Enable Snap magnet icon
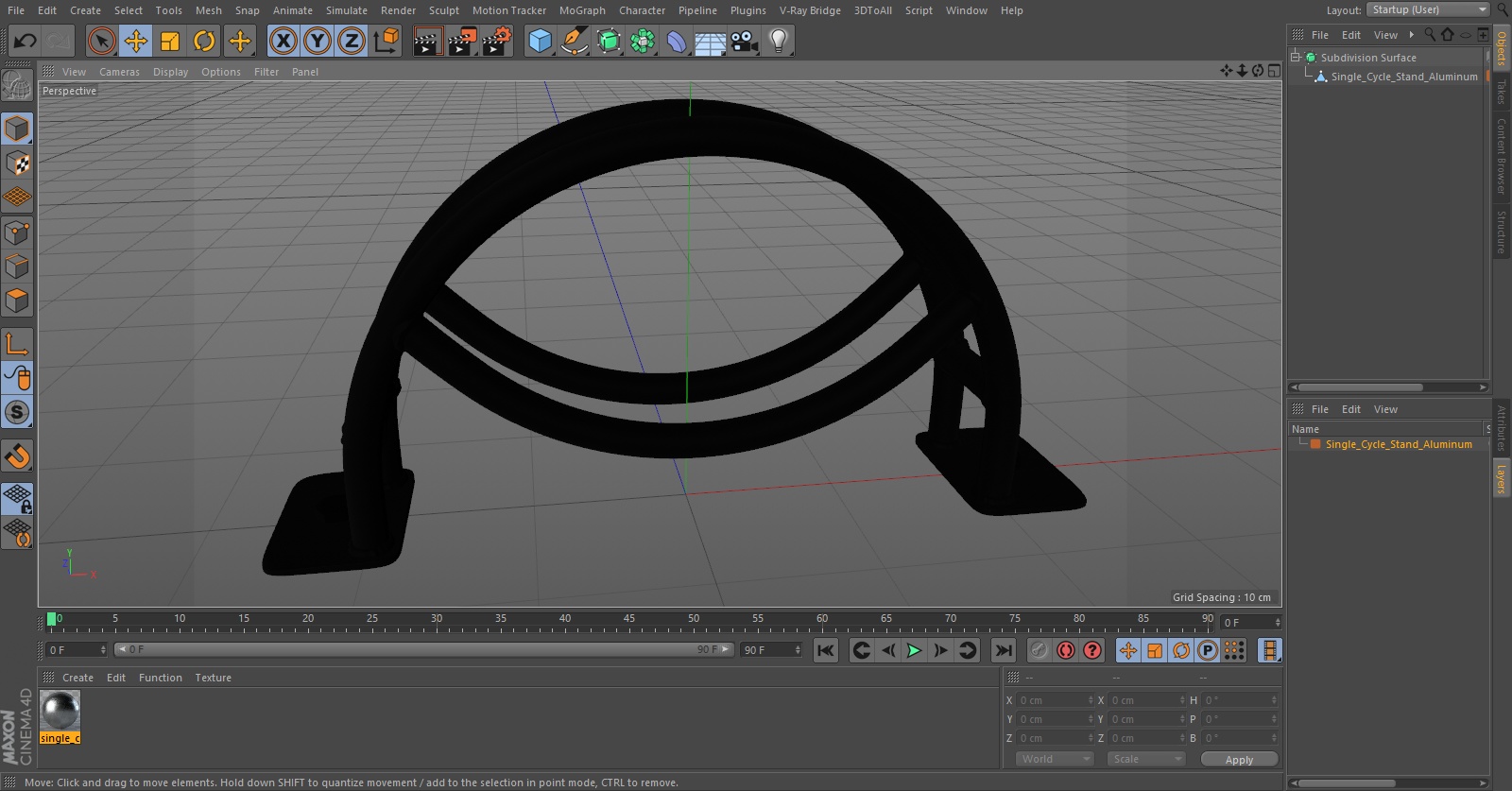Screen dimensions: 1512x791 17,456
